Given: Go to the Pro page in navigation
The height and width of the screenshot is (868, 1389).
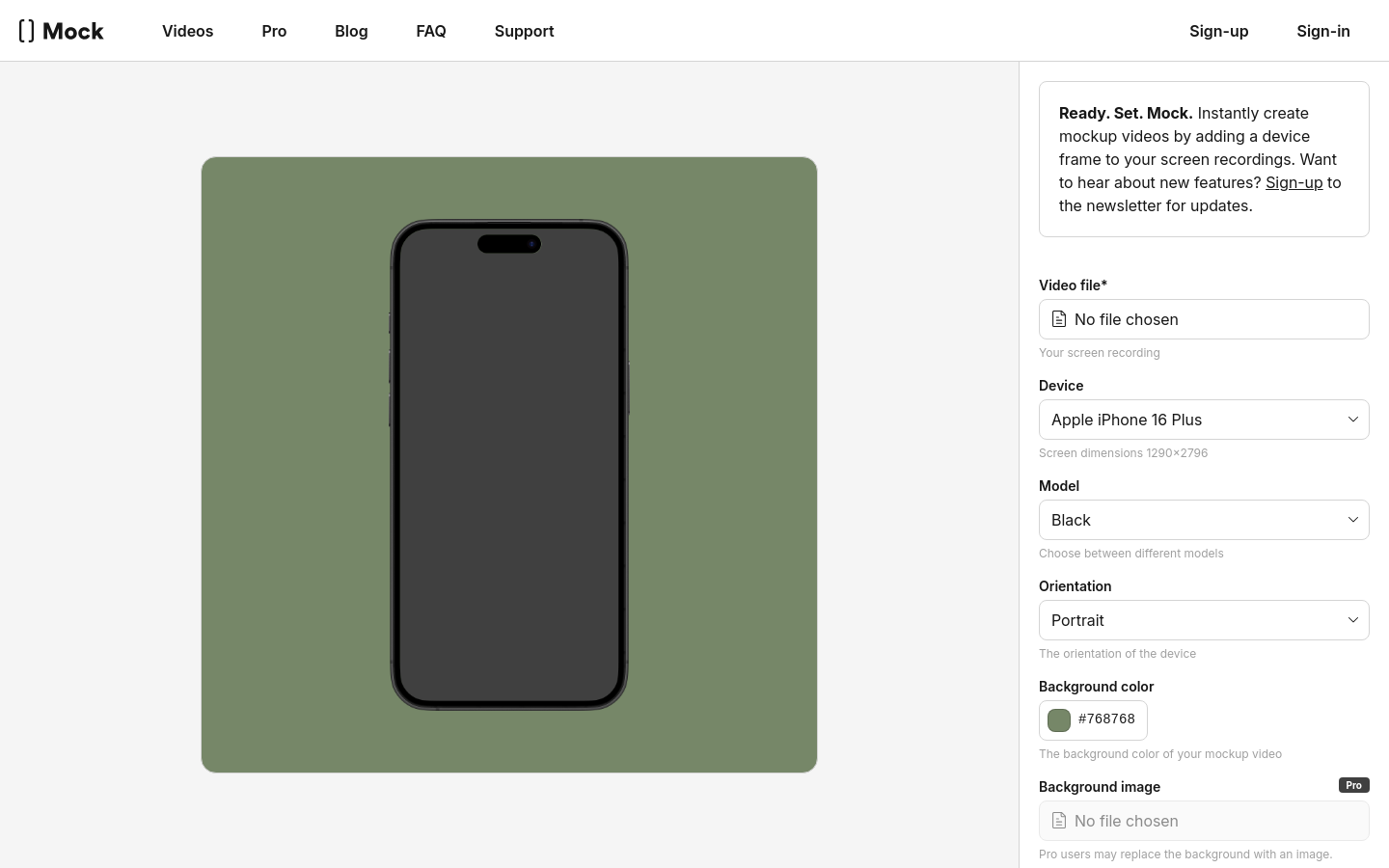Looking at the screenshot, I should point(274,31).
